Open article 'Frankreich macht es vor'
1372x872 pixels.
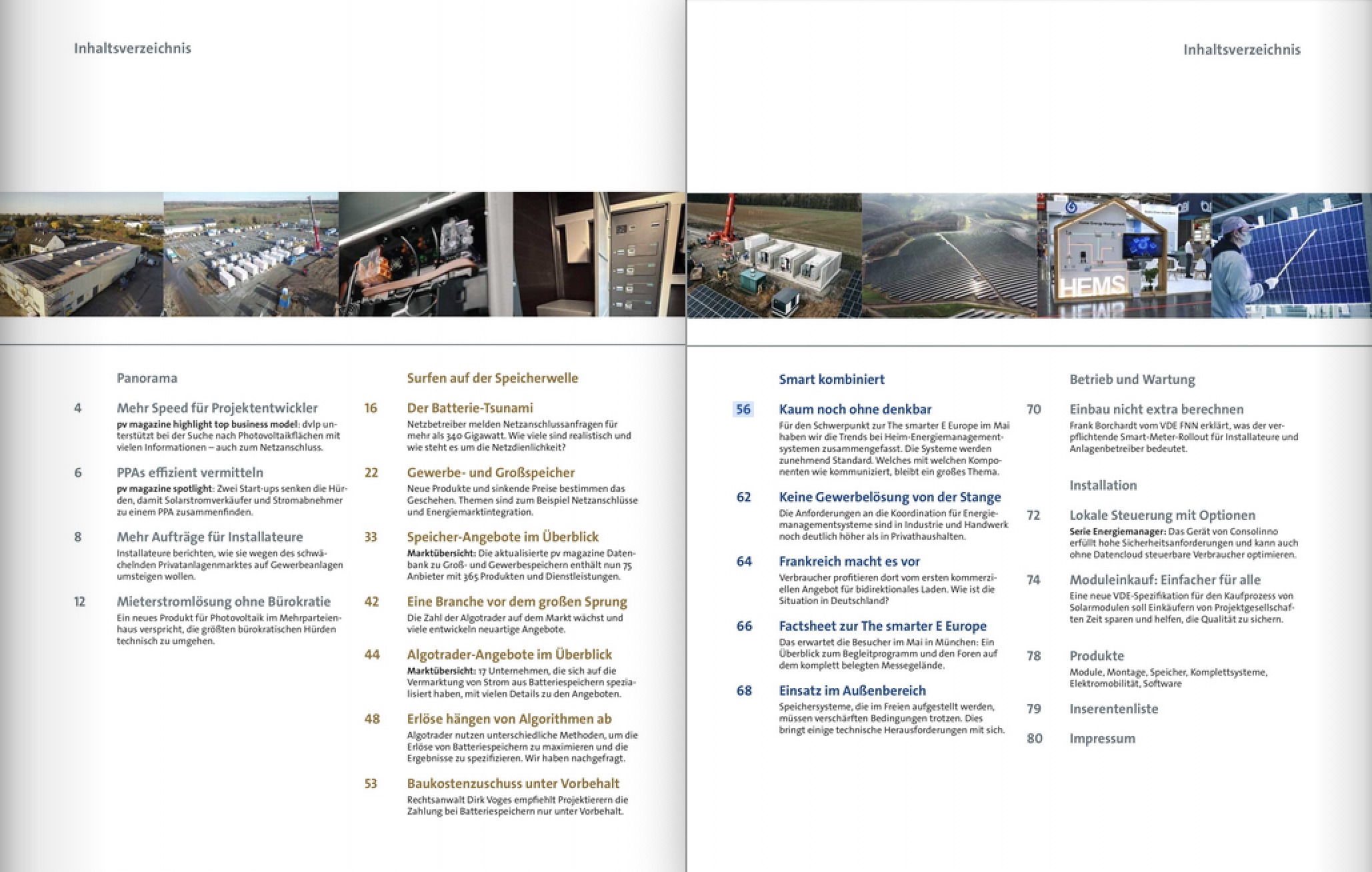click(849, 562)
